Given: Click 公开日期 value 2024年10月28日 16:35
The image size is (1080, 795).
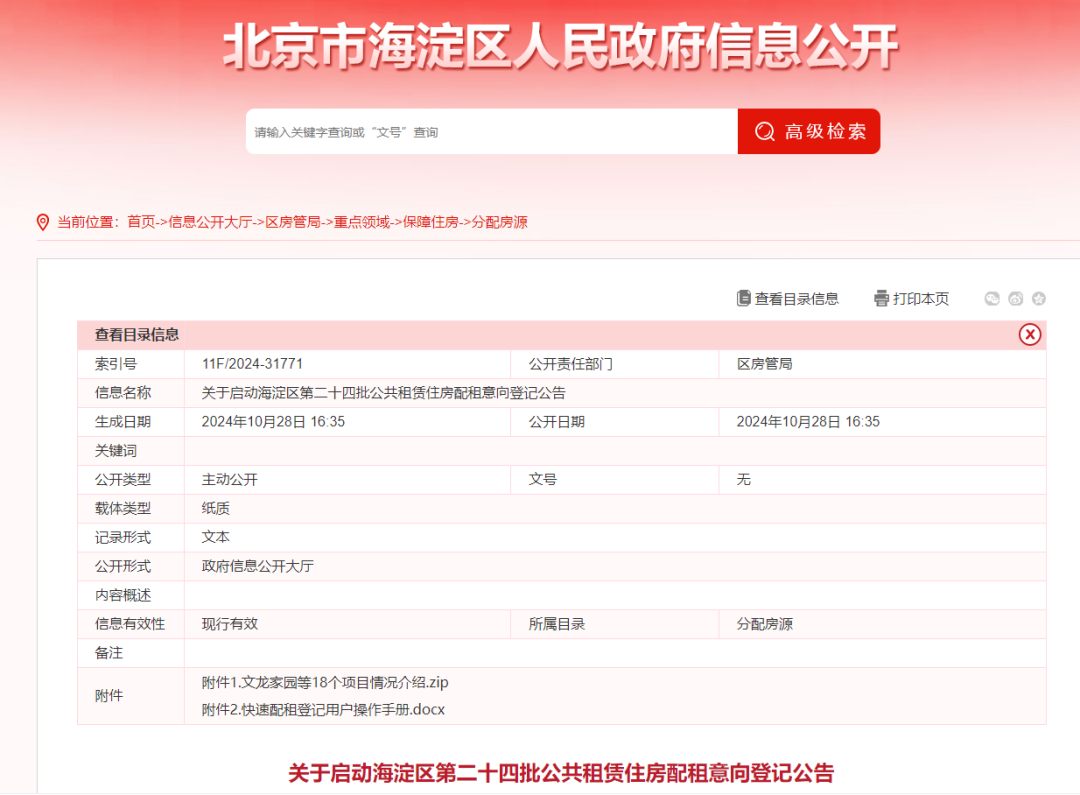Looking at the screenshot, I should pyautogui.click(x=808, y=422).
